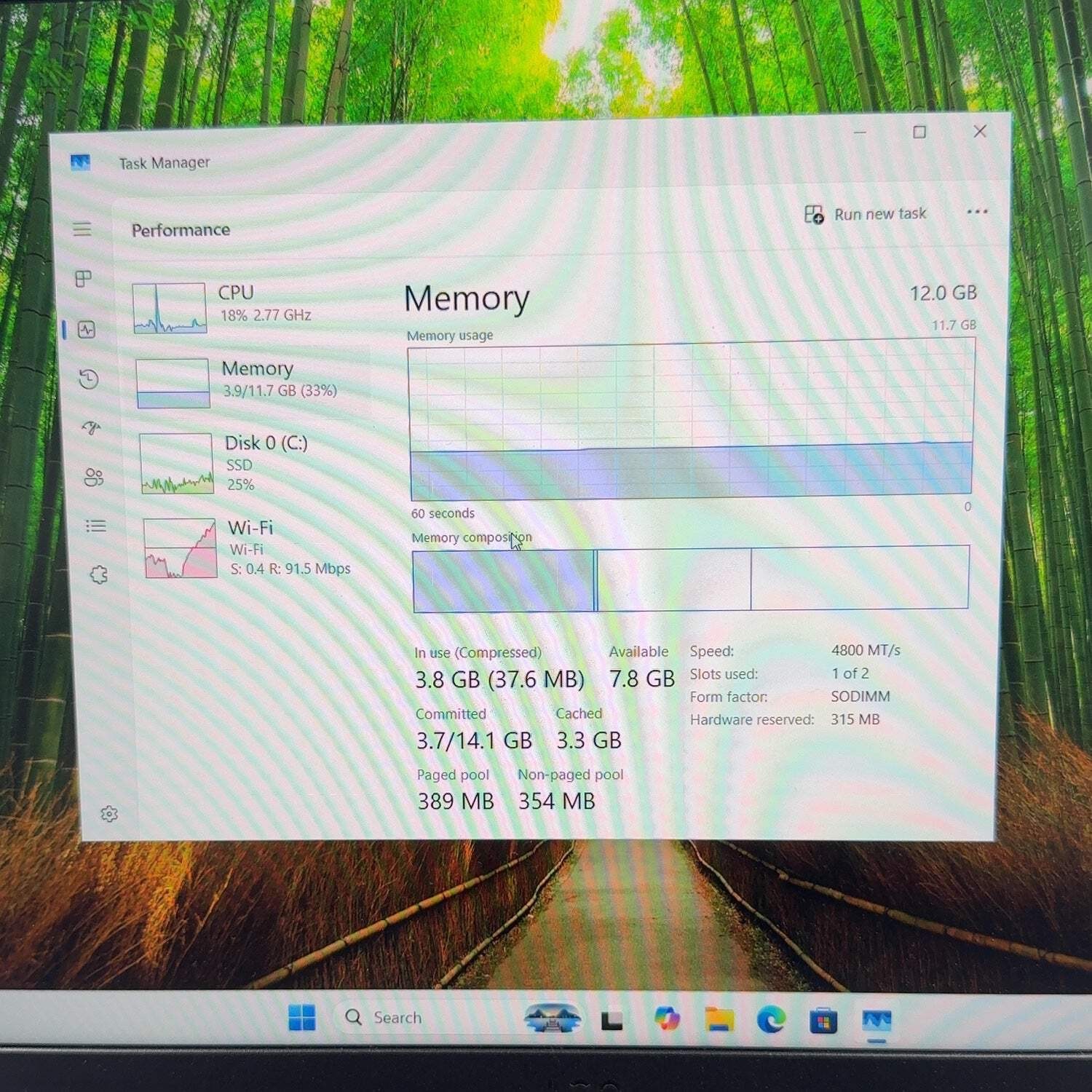Open File Explorer from the taskbar
This screenshot has width=1092, height=1092.
click(x=719, y=1019)
